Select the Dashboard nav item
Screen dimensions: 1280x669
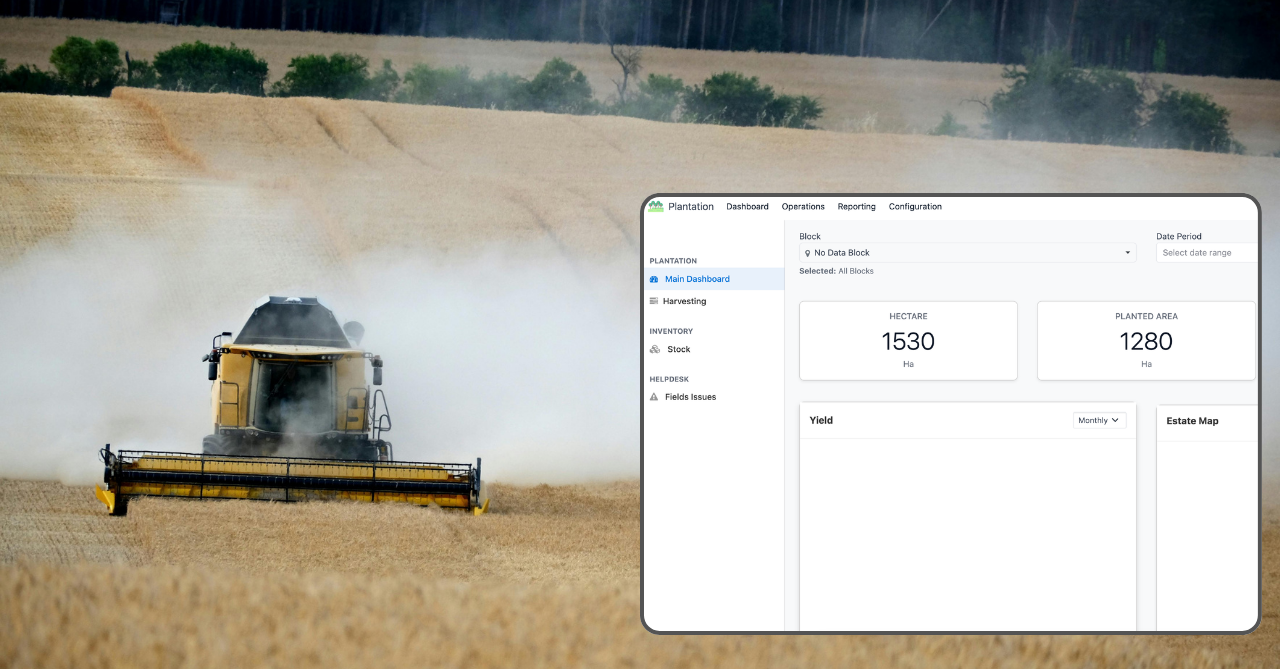[747, 206]
